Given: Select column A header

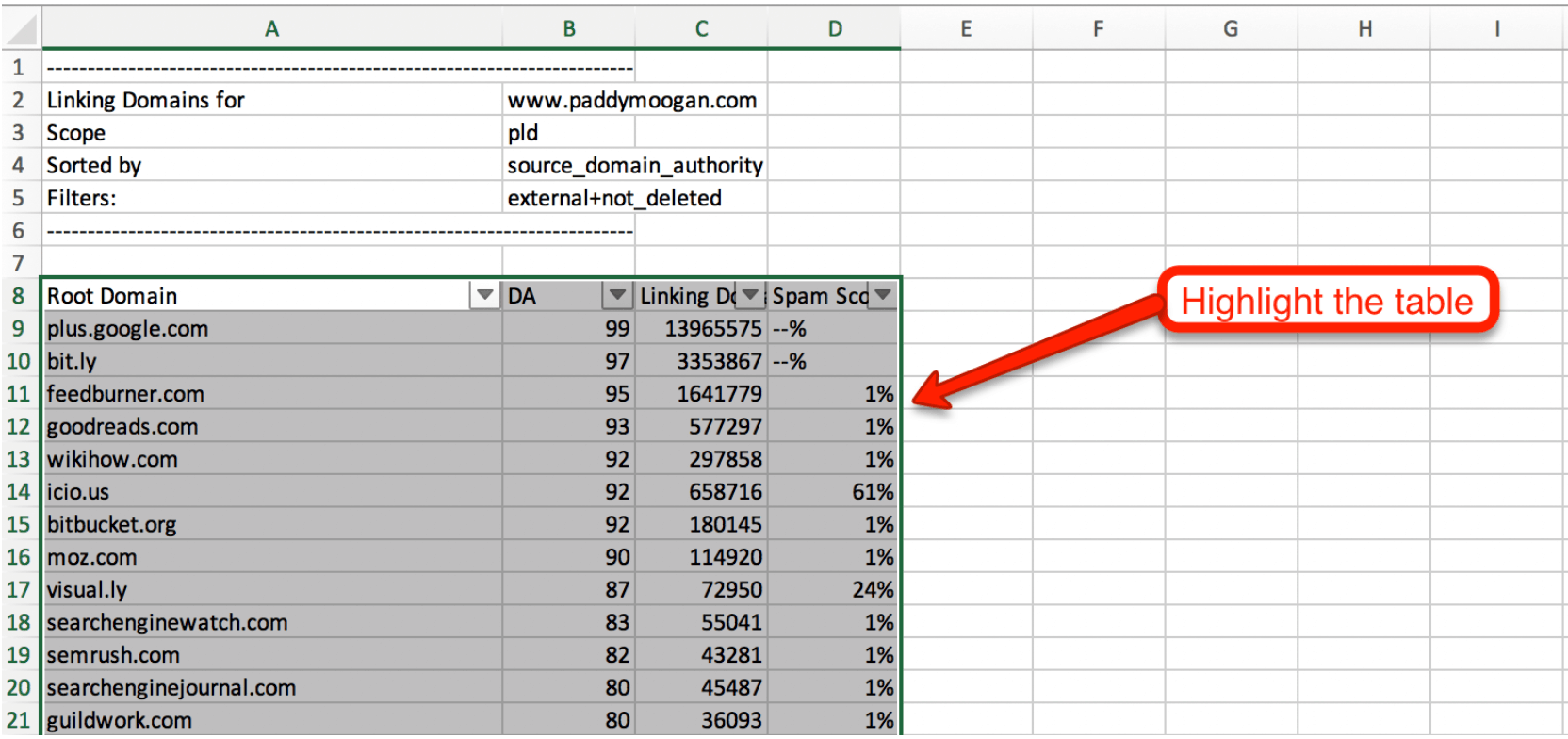Looking at the screenshot, I should (x=272, y=29).
